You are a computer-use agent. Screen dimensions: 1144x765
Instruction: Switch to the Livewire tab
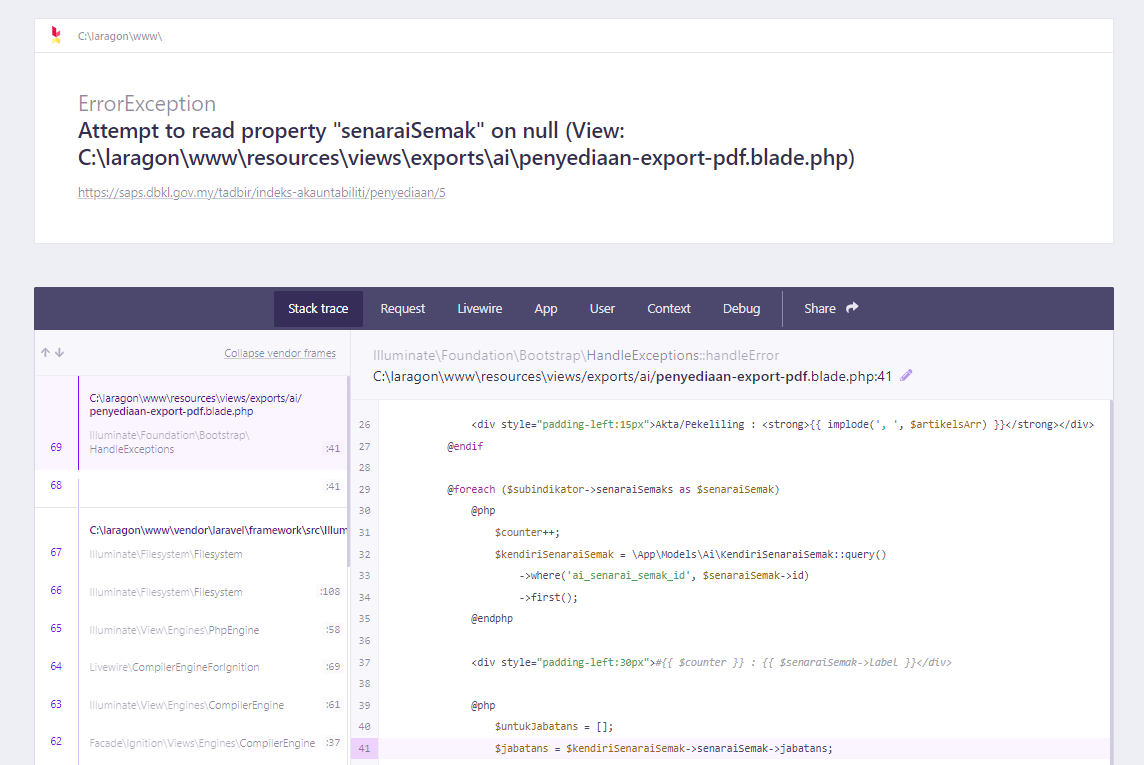click(480, 309)
